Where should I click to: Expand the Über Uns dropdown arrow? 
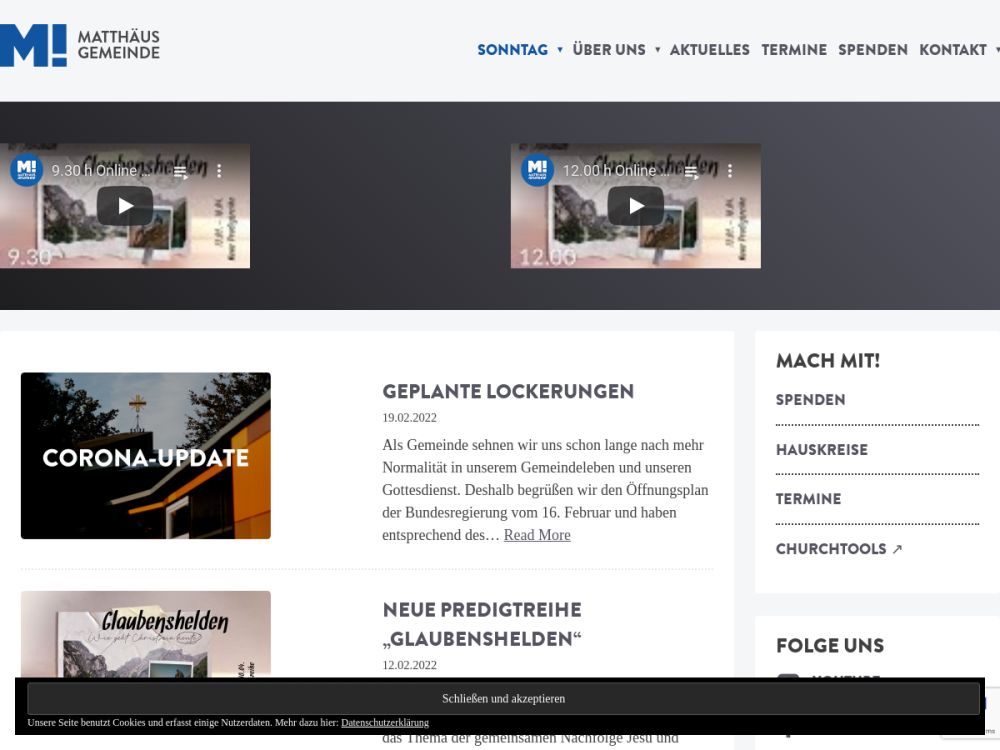click(x=657, y=50)
